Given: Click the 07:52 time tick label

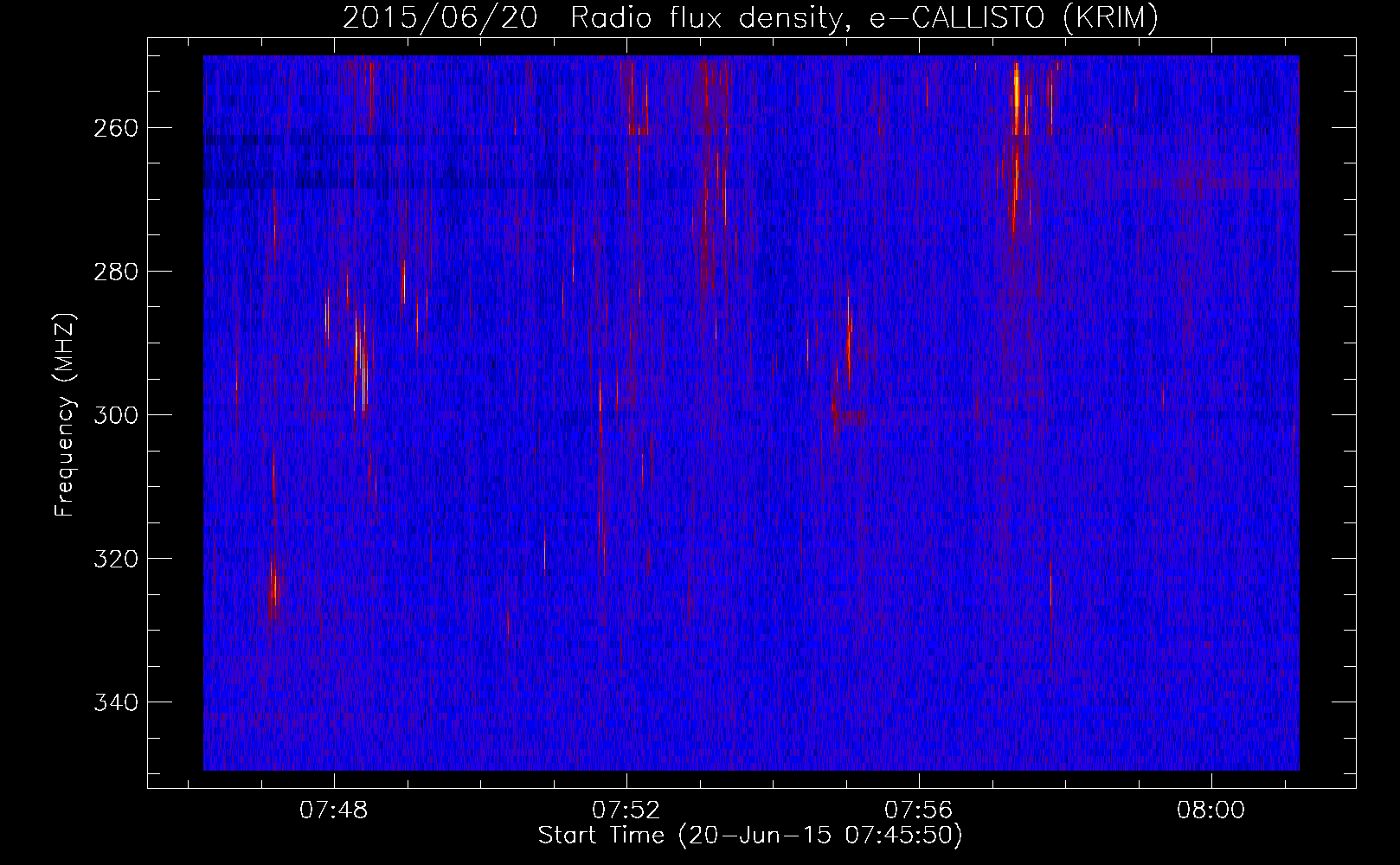Looking at the screenshot, I should tap(626, 811).
